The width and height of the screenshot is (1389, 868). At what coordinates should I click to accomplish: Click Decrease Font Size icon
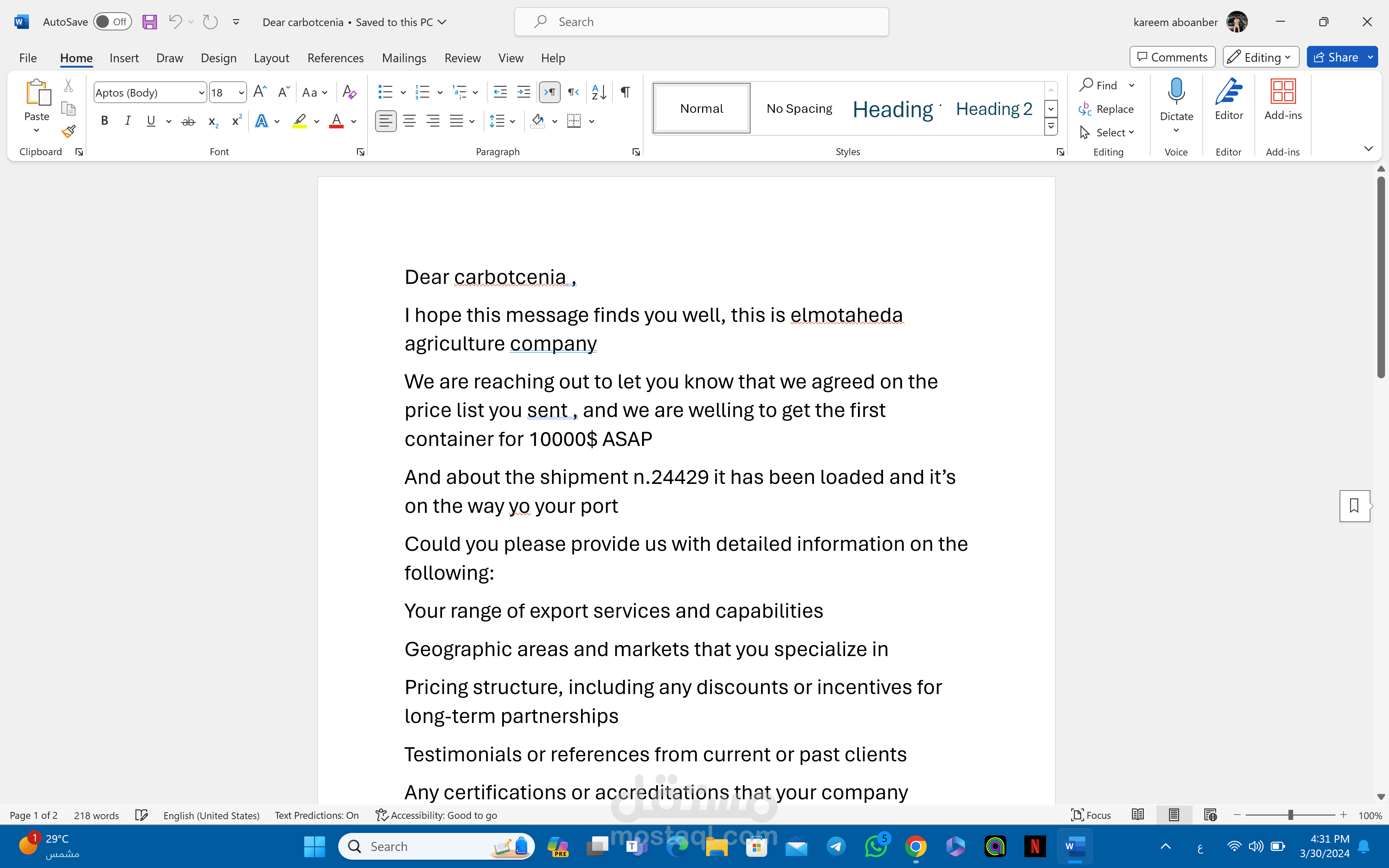coord(284,92)
